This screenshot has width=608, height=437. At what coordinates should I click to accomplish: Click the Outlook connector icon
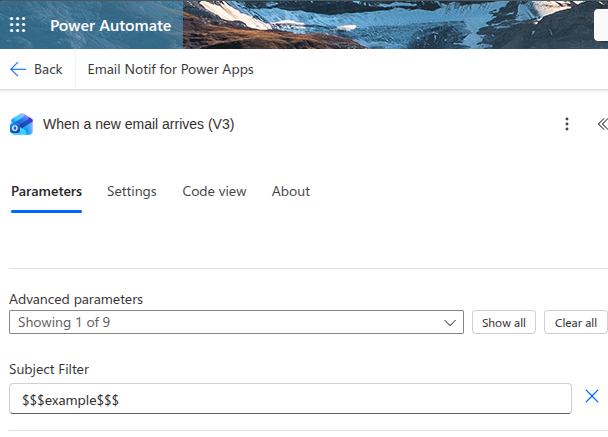(21, 124)
